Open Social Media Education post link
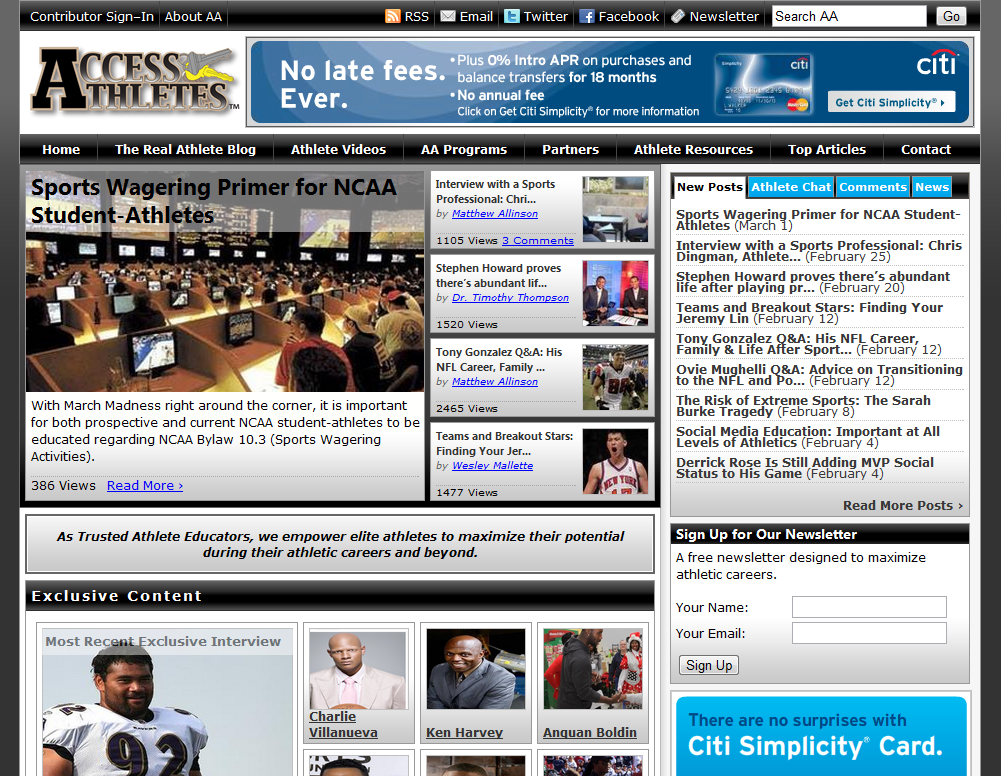Image resolution: width=1001 pixels, height=776 pixels. [x=808, y=437]
